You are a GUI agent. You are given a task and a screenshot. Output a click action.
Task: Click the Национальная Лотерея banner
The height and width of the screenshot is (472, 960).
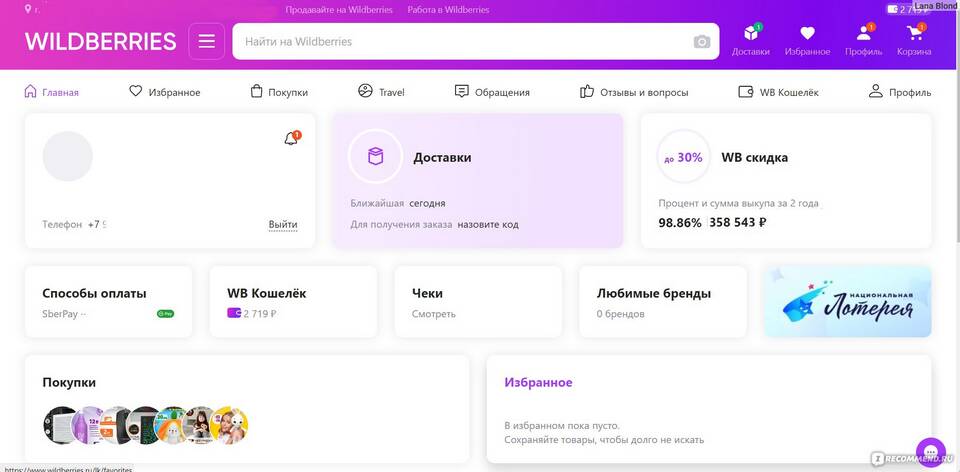[x=847, y=301]
